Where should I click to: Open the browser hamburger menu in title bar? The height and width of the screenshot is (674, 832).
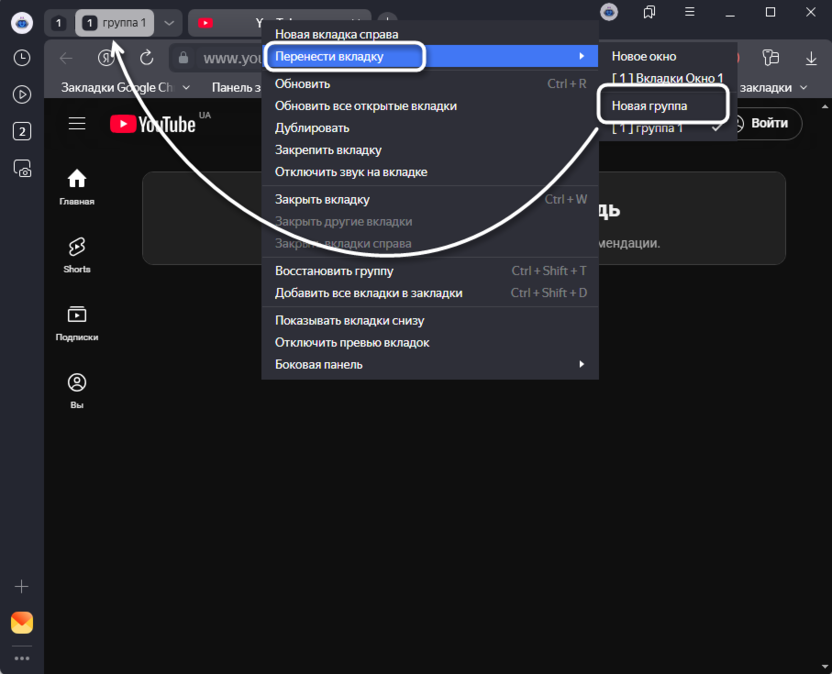(x=690, y=12)
